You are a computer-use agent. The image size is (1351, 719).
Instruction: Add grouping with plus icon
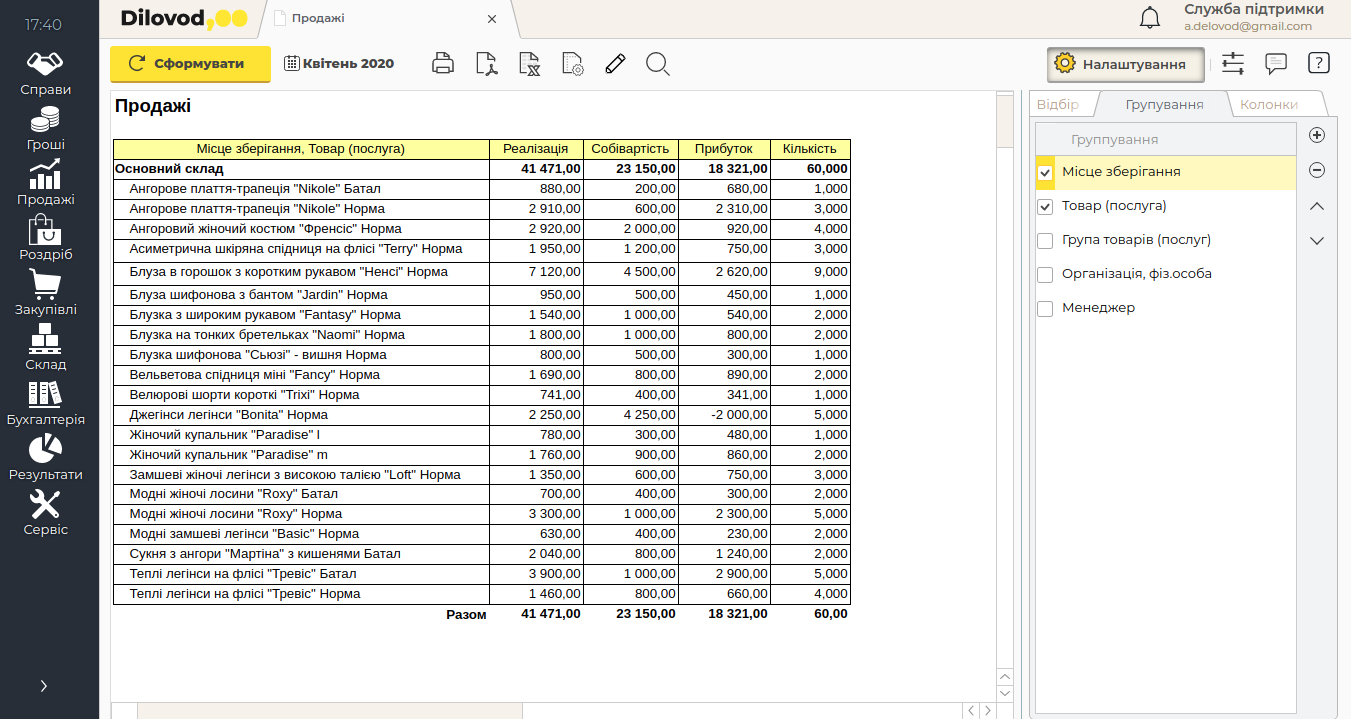point(1317,135)
